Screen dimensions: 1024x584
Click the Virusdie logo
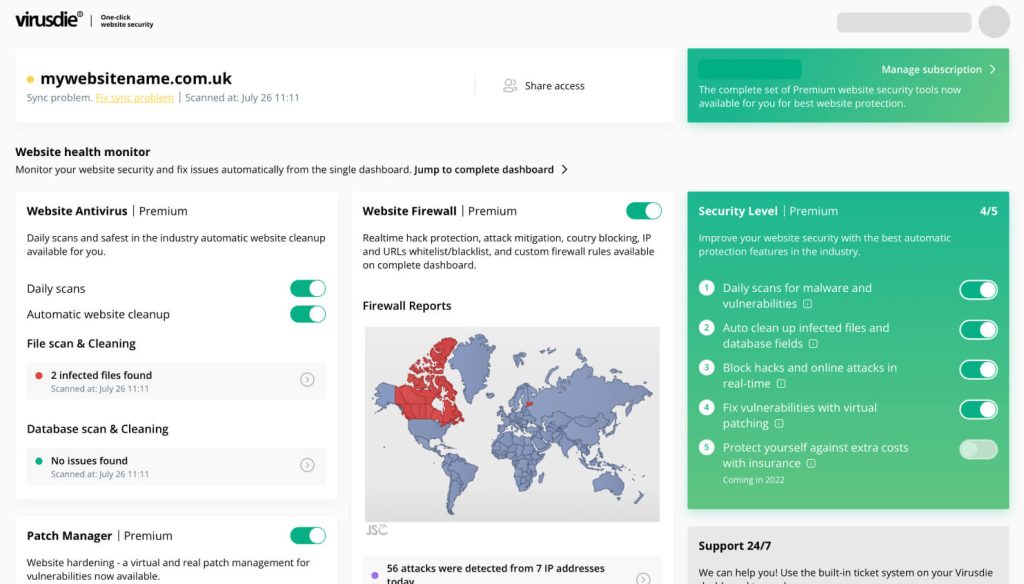49,19
